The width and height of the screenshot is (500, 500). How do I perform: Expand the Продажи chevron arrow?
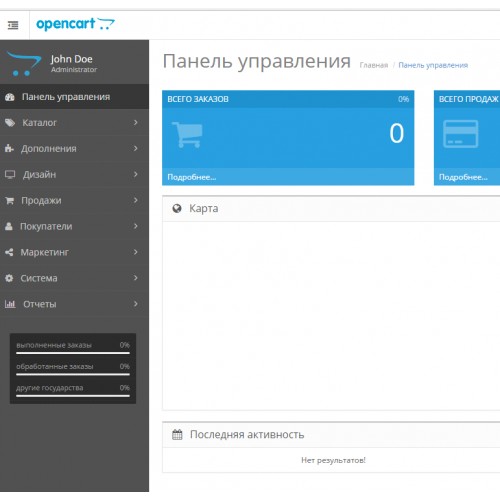(136, 200)
